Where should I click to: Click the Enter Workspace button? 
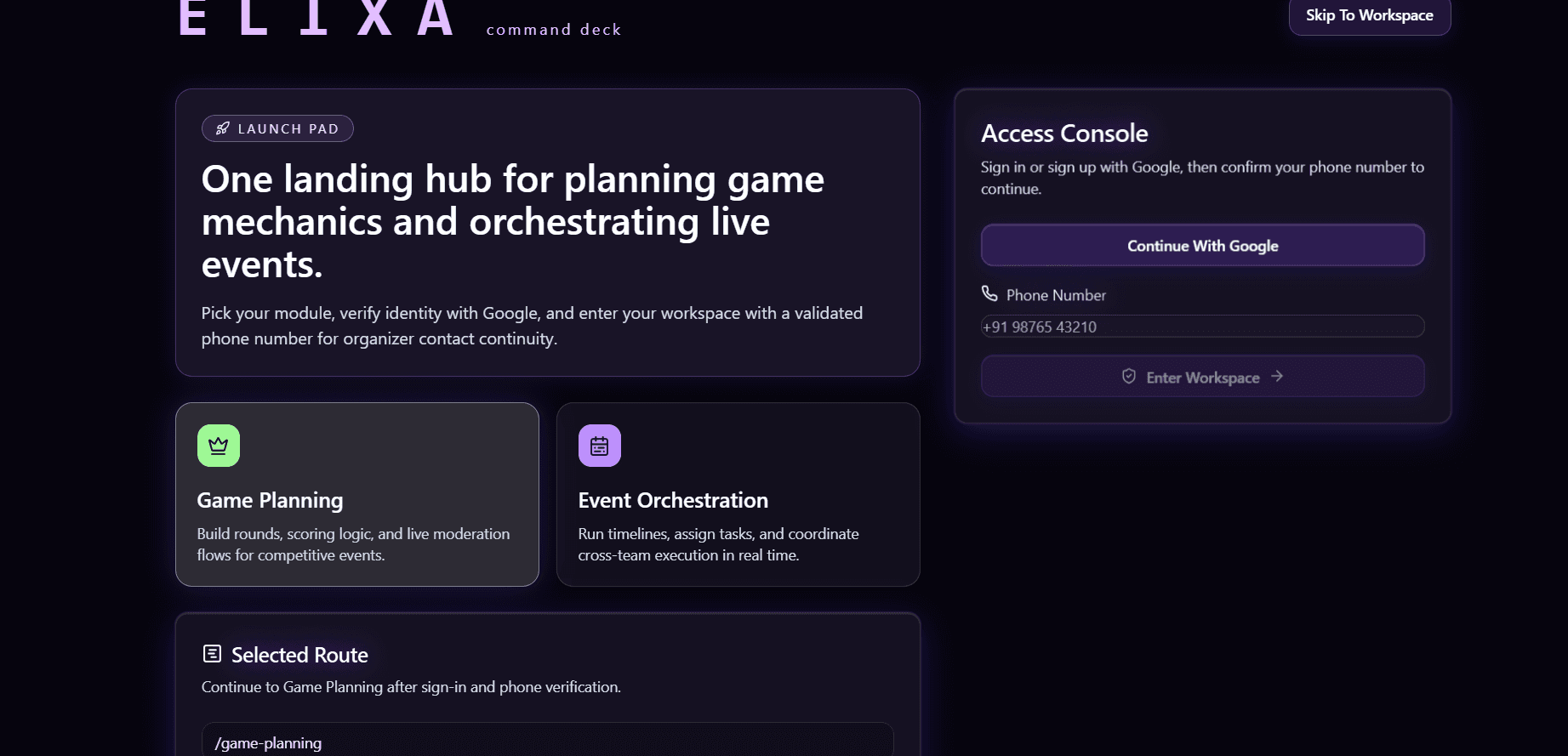1202,376
